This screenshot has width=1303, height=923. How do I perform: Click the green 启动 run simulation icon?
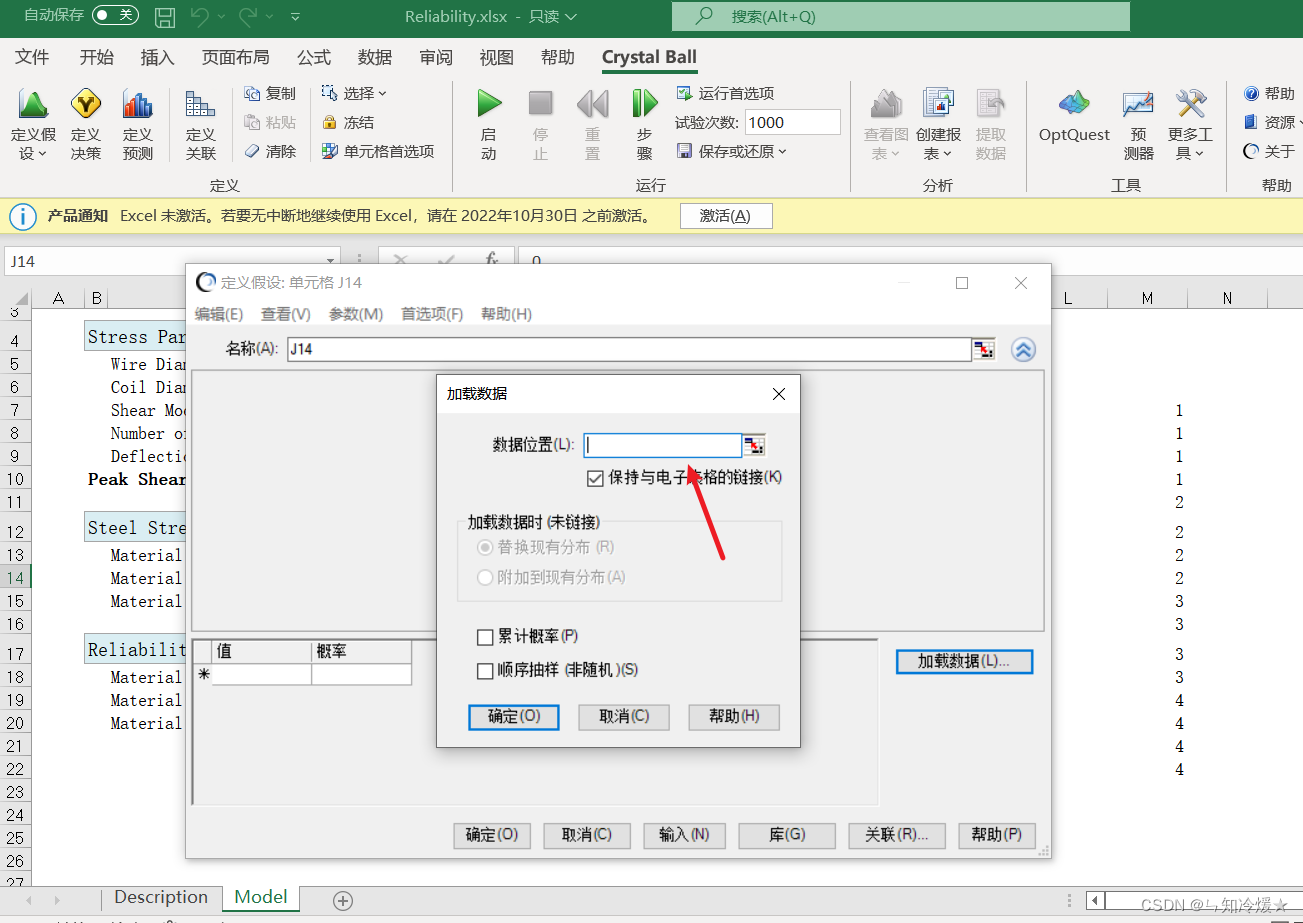(x=489, y=110)
